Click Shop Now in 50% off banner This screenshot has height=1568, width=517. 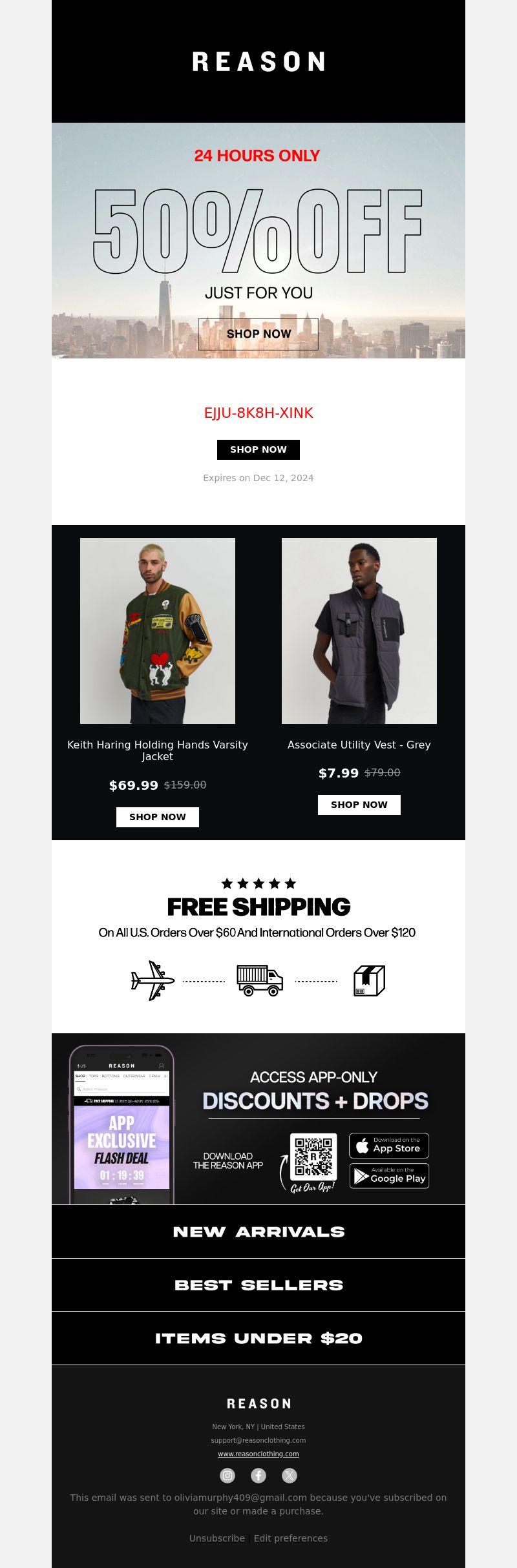point(258,334)
